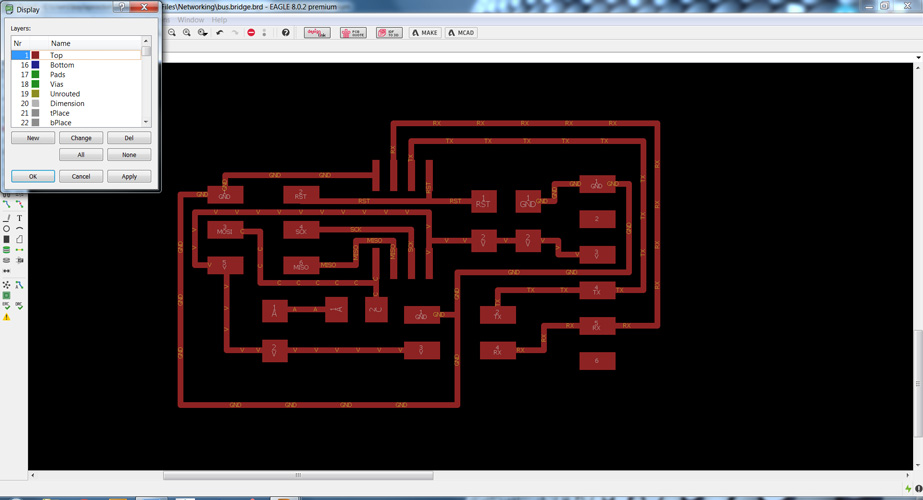Click the Unrouted layer color swatch
Viewport: 923px width, 500px height.
coord(35,94)
